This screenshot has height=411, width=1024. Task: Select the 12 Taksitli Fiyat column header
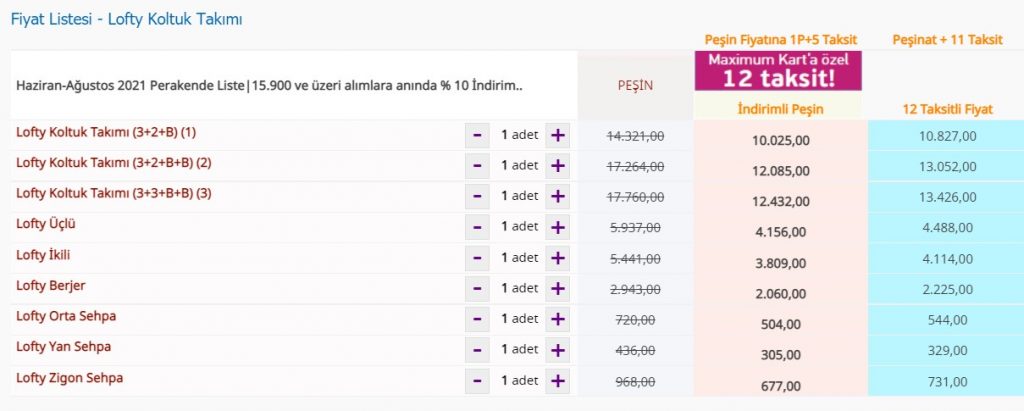pyautogui.click(x=946, y=108)
